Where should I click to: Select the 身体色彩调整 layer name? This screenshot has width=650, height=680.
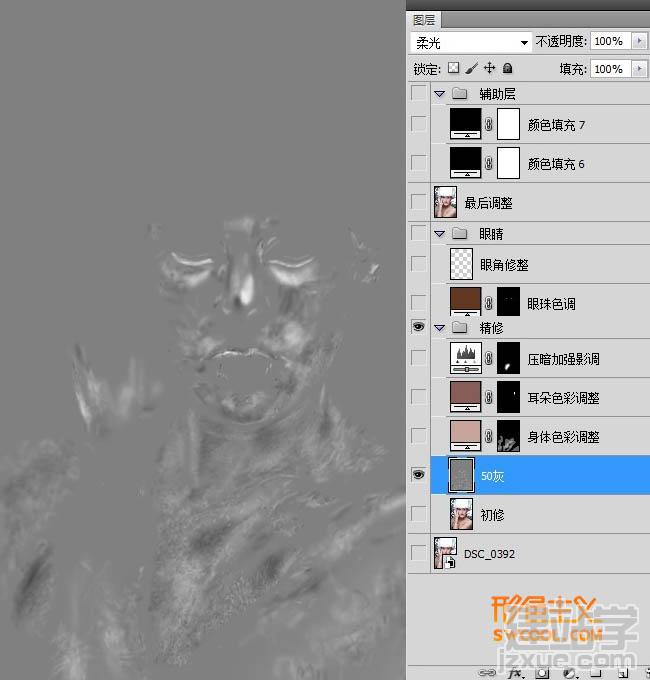pos(563,437)
